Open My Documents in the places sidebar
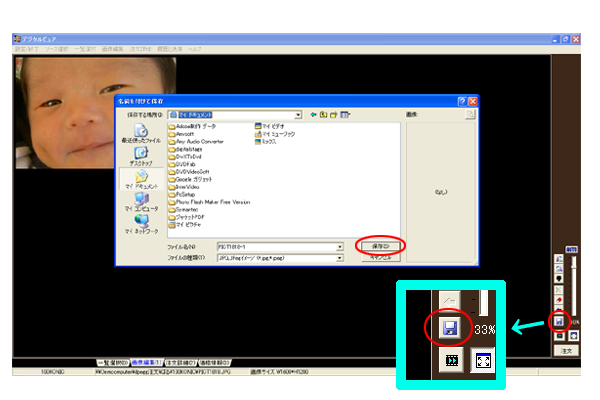 pos(140,178)
